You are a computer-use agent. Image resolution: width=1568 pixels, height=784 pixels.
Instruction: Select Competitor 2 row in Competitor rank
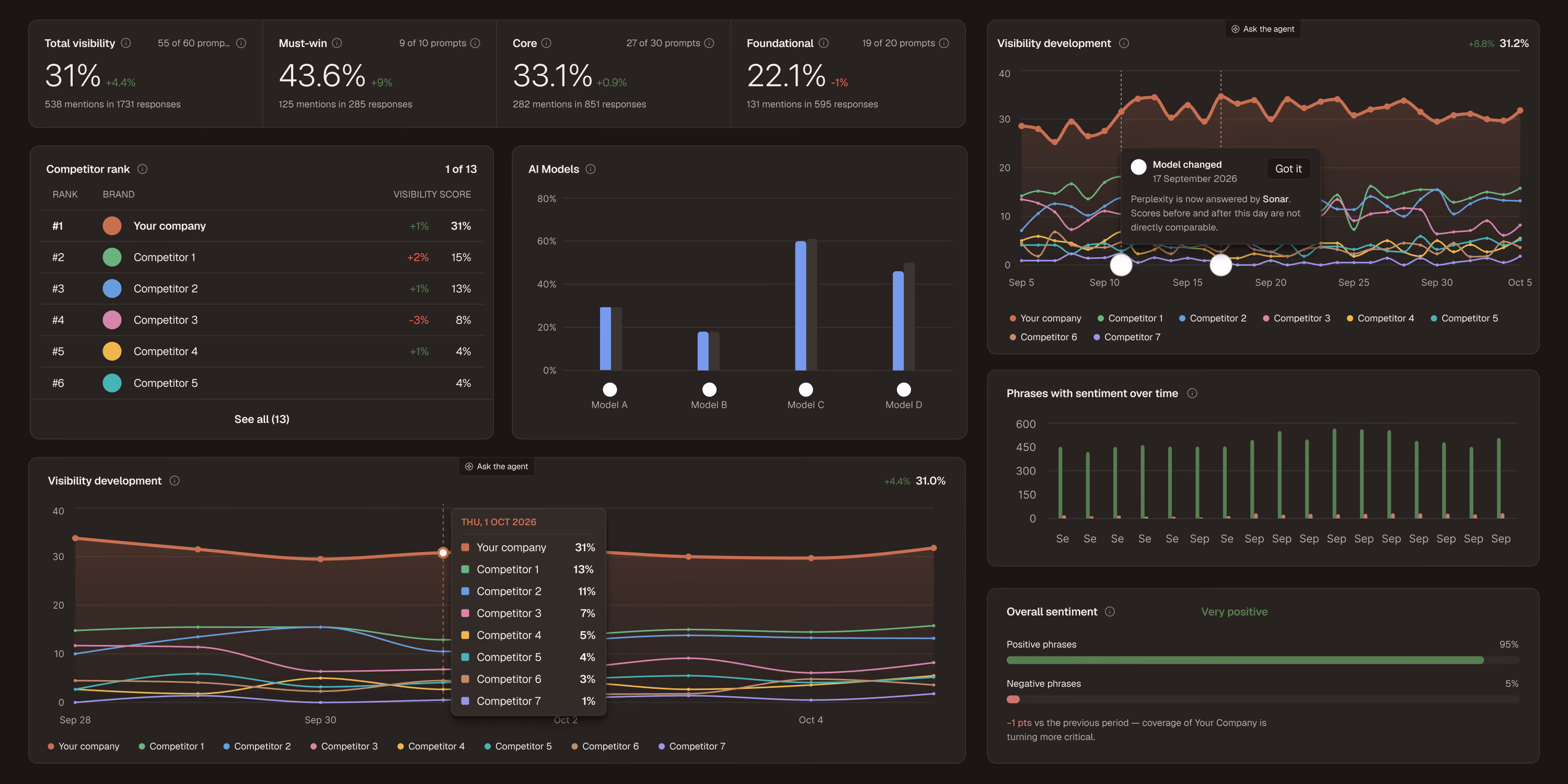coord(262,289)
